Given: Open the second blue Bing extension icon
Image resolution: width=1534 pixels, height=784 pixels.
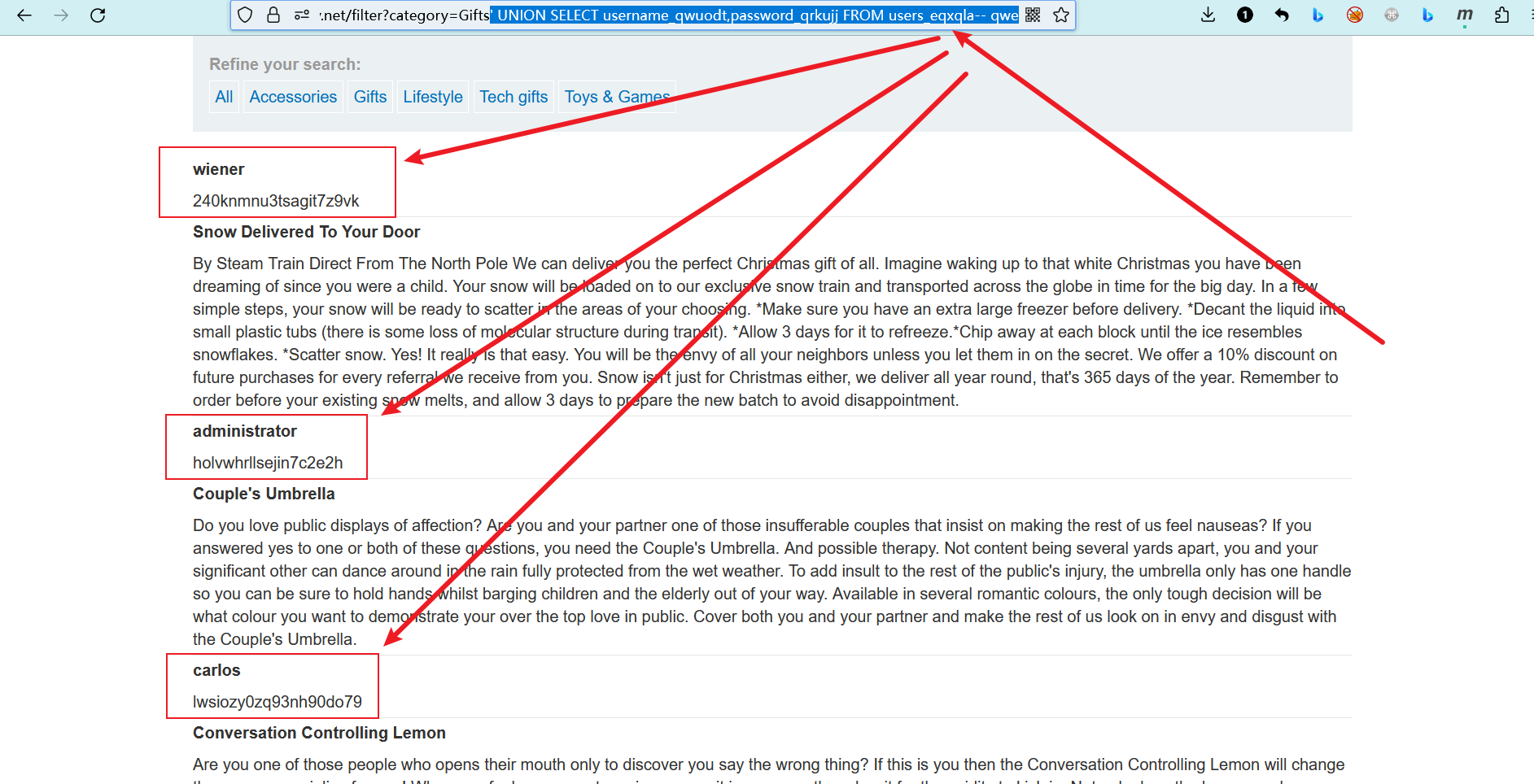Looking at the screenshot, I should [x=1427, y=15].
